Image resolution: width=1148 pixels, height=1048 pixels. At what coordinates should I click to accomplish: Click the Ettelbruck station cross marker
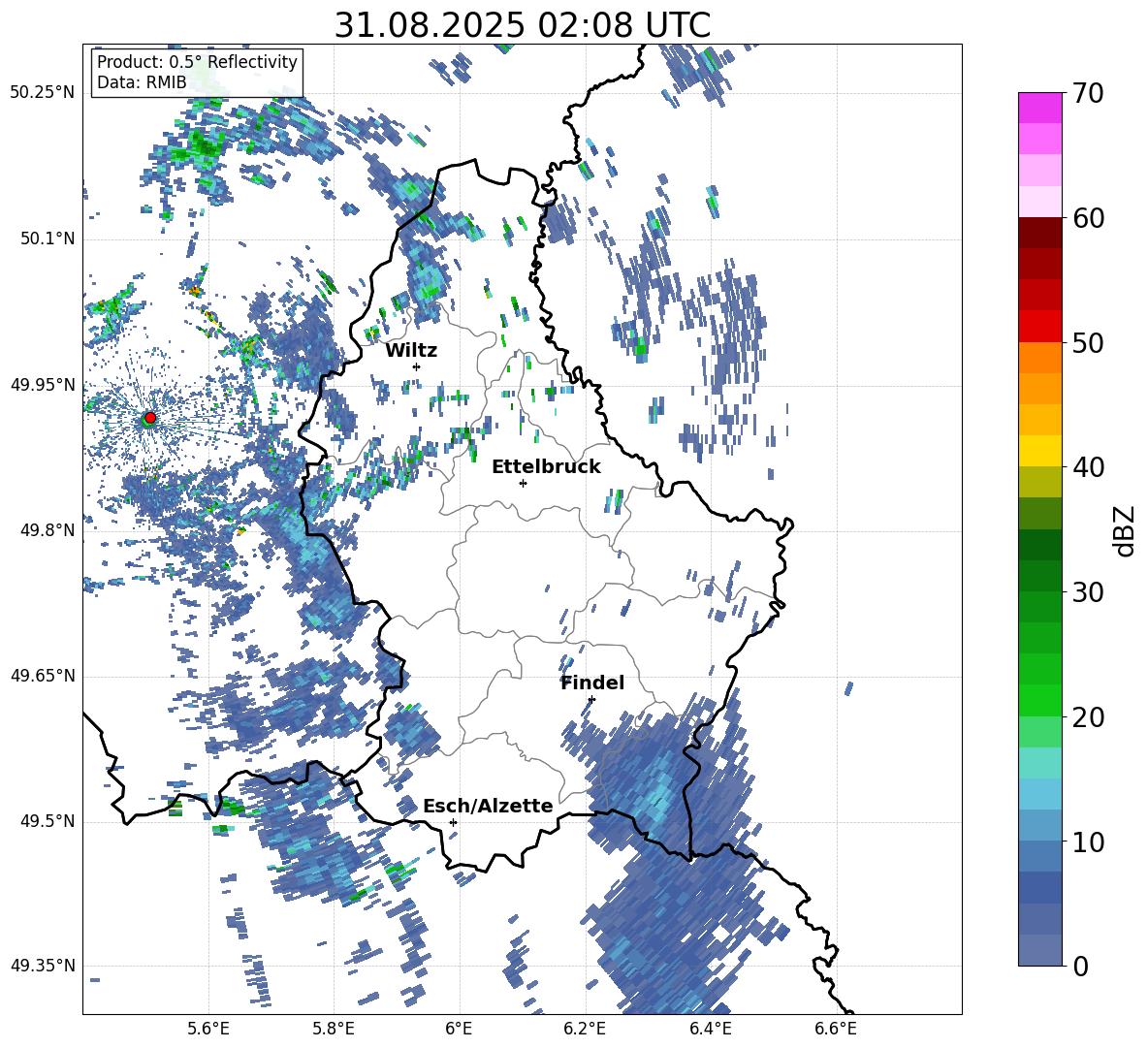coord(523,483)
